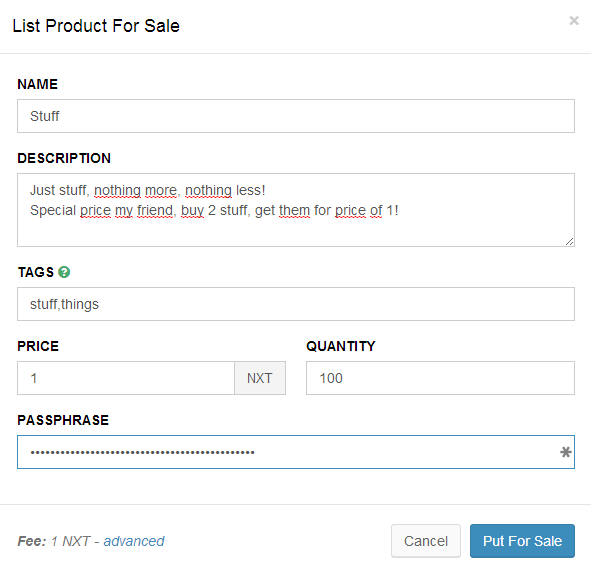Submit with Put For Sale button

522,541
